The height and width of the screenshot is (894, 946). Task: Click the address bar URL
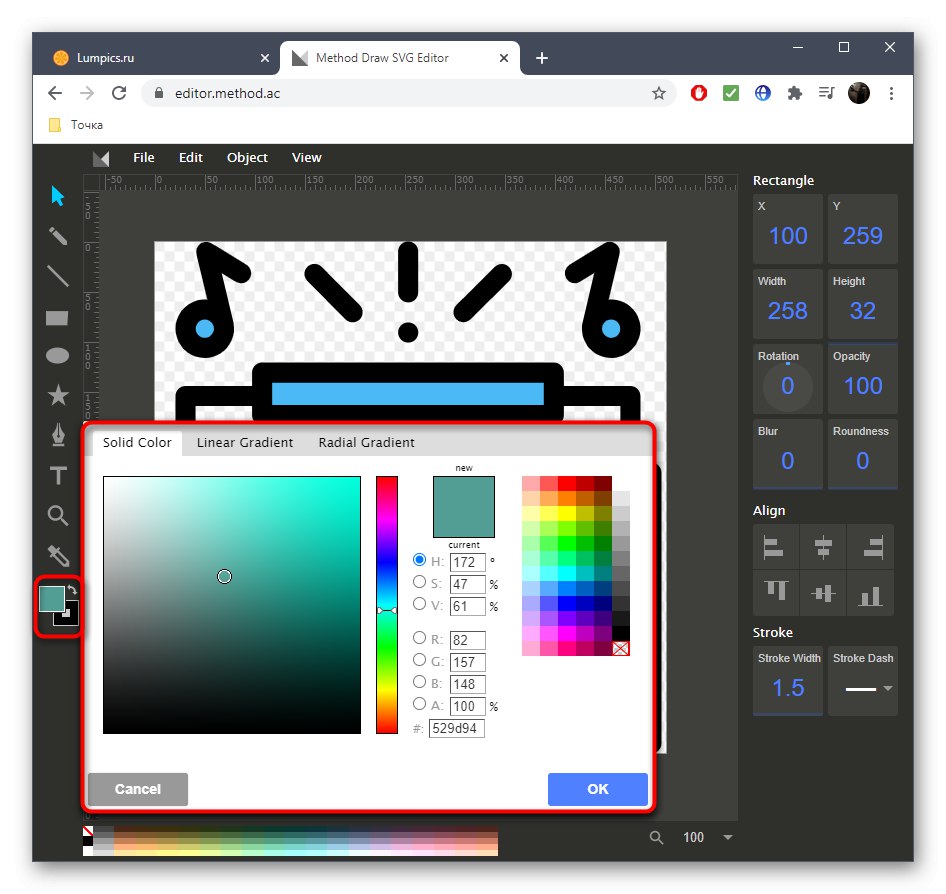coord(227,93)
